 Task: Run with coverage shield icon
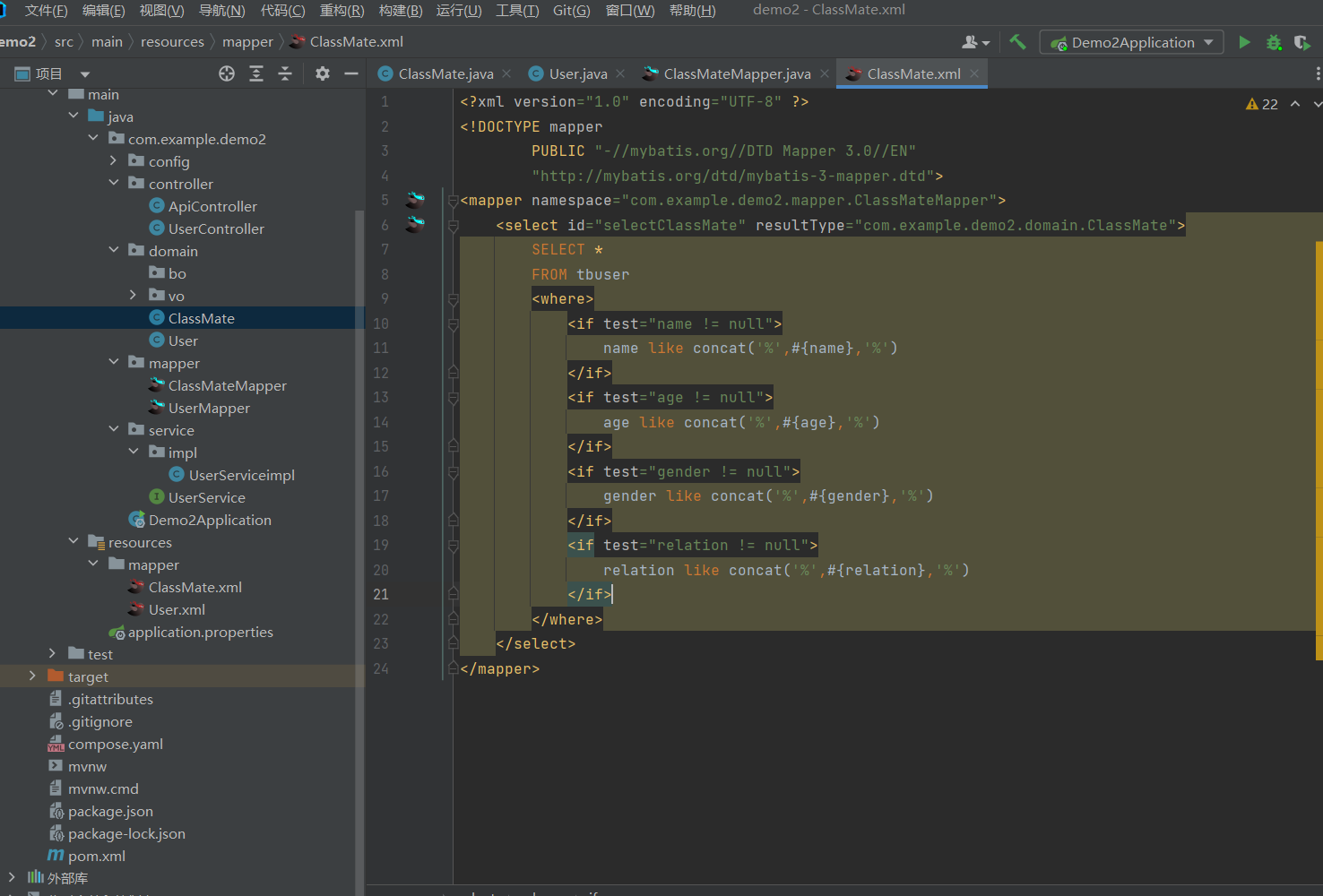1302,42
